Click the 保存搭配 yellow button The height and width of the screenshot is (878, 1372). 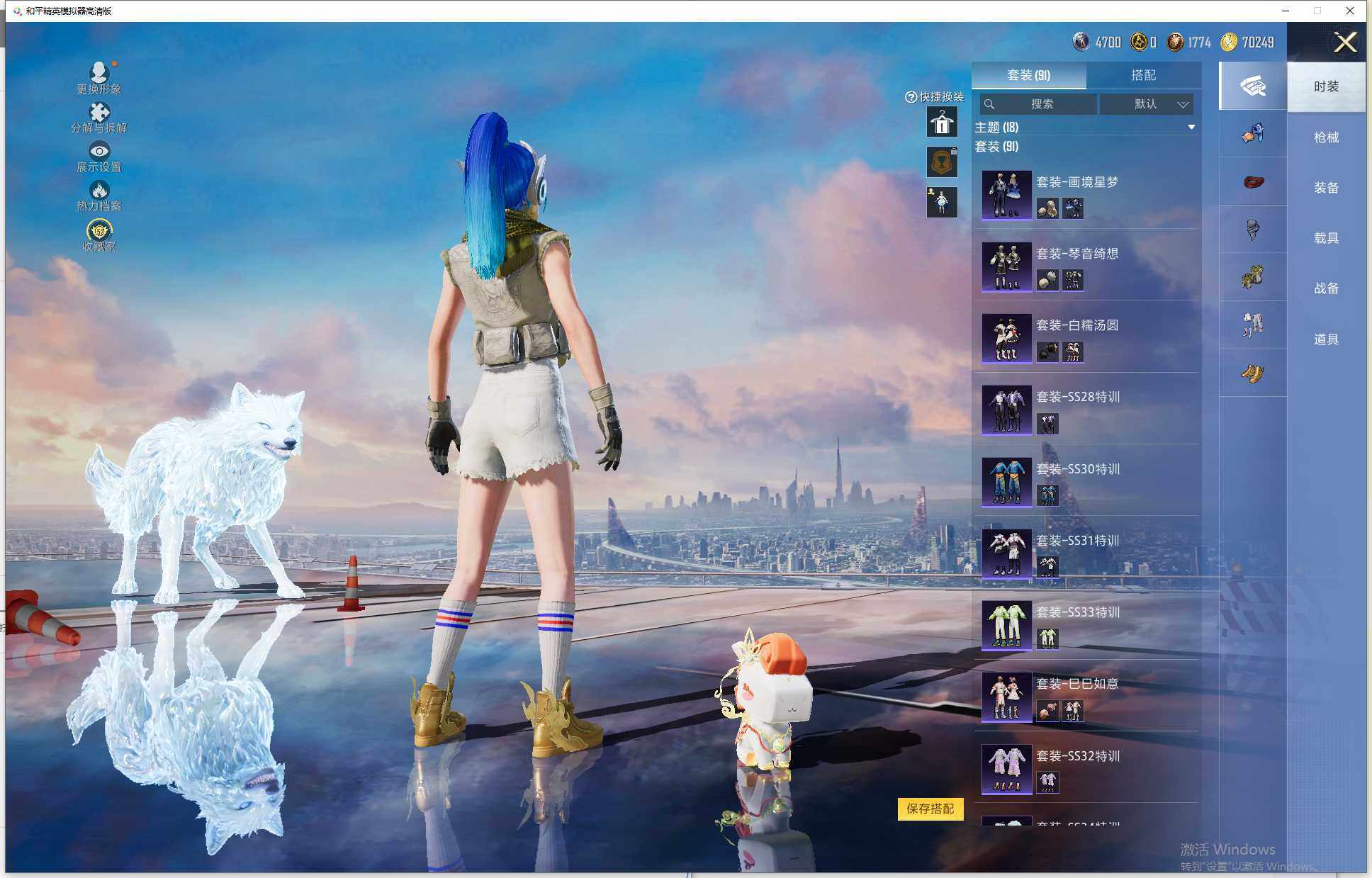click(x=930, y=809)
